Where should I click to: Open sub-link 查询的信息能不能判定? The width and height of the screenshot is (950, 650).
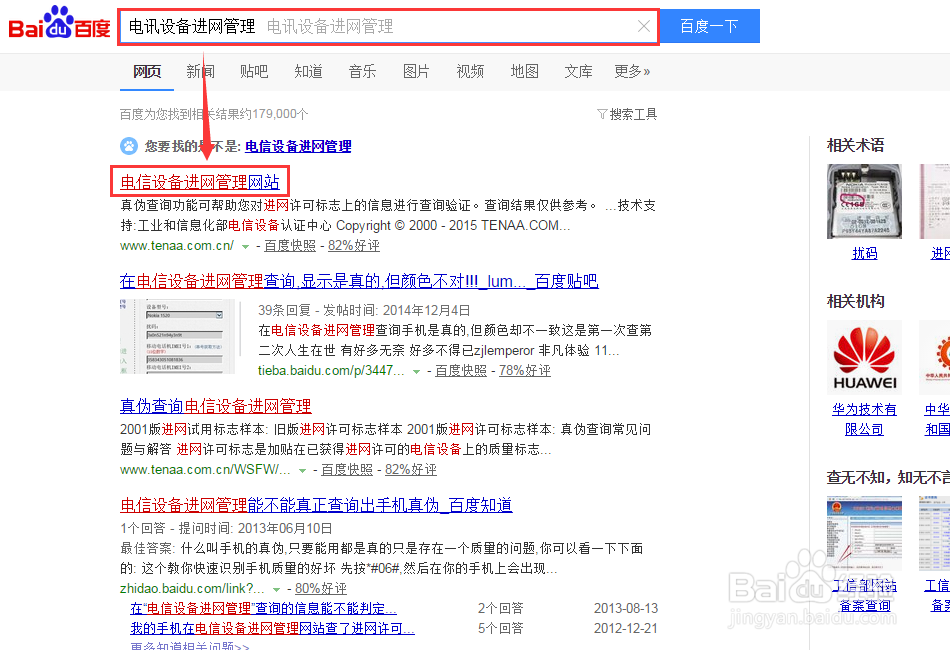pos(264,608)
